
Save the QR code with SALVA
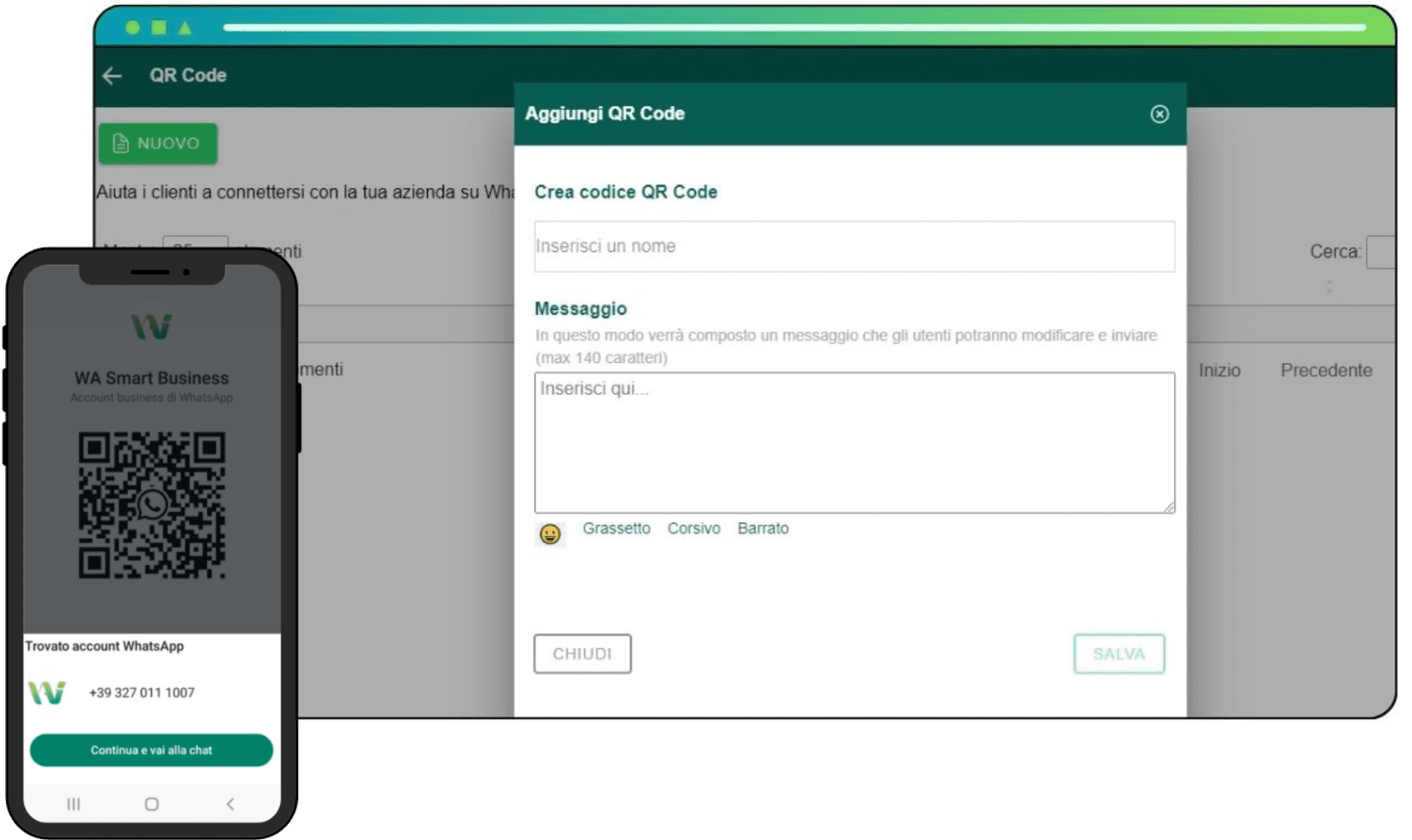tap(1119, 654)
